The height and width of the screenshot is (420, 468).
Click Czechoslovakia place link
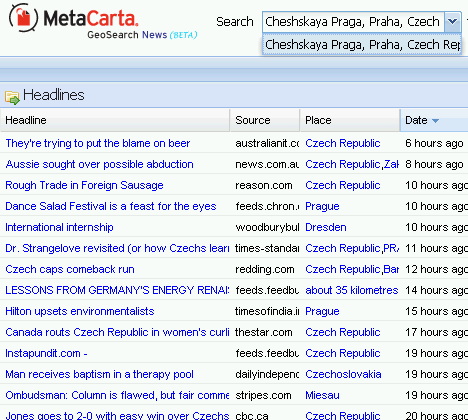pos(343,374)
